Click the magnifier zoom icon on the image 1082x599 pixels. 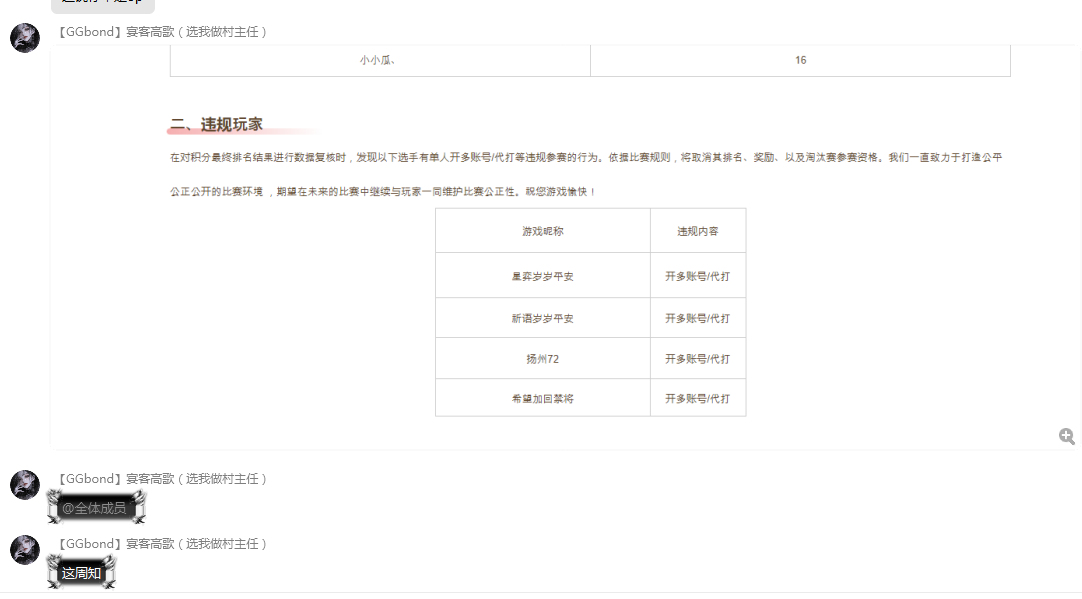coord(1066,436)
